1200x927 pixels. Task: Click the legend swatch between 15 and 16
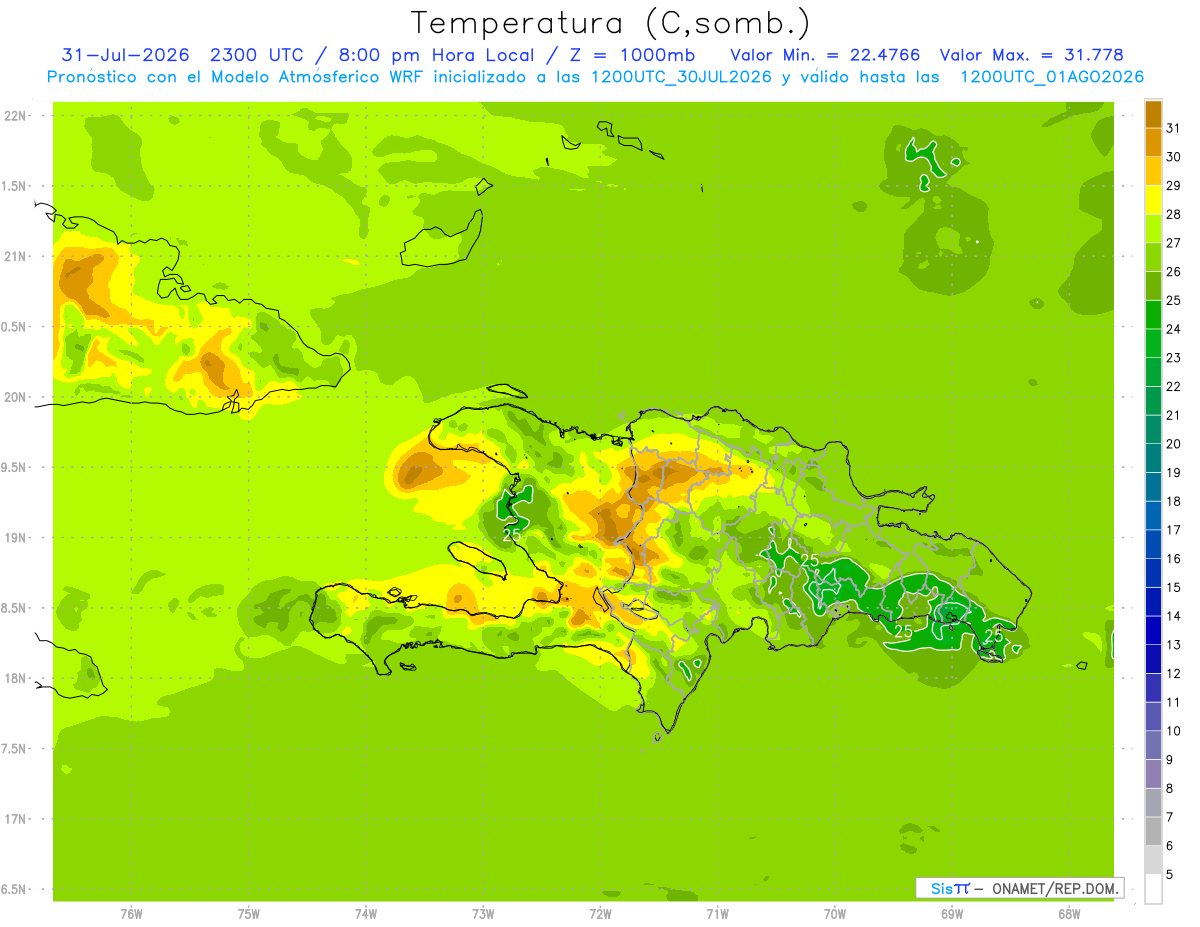(1153, 573)
